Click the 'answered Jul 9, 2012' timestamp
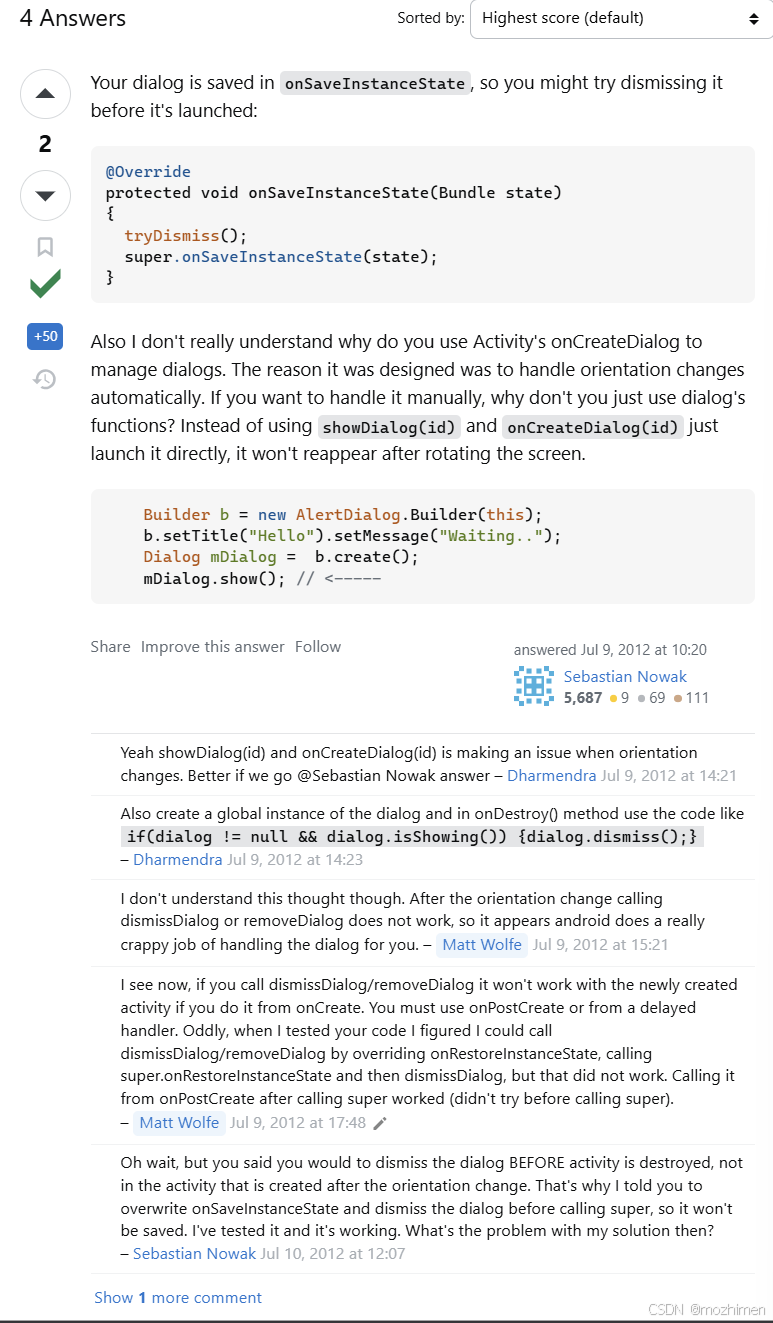This screenshot has height=1323, width=773. coord(611,649)
